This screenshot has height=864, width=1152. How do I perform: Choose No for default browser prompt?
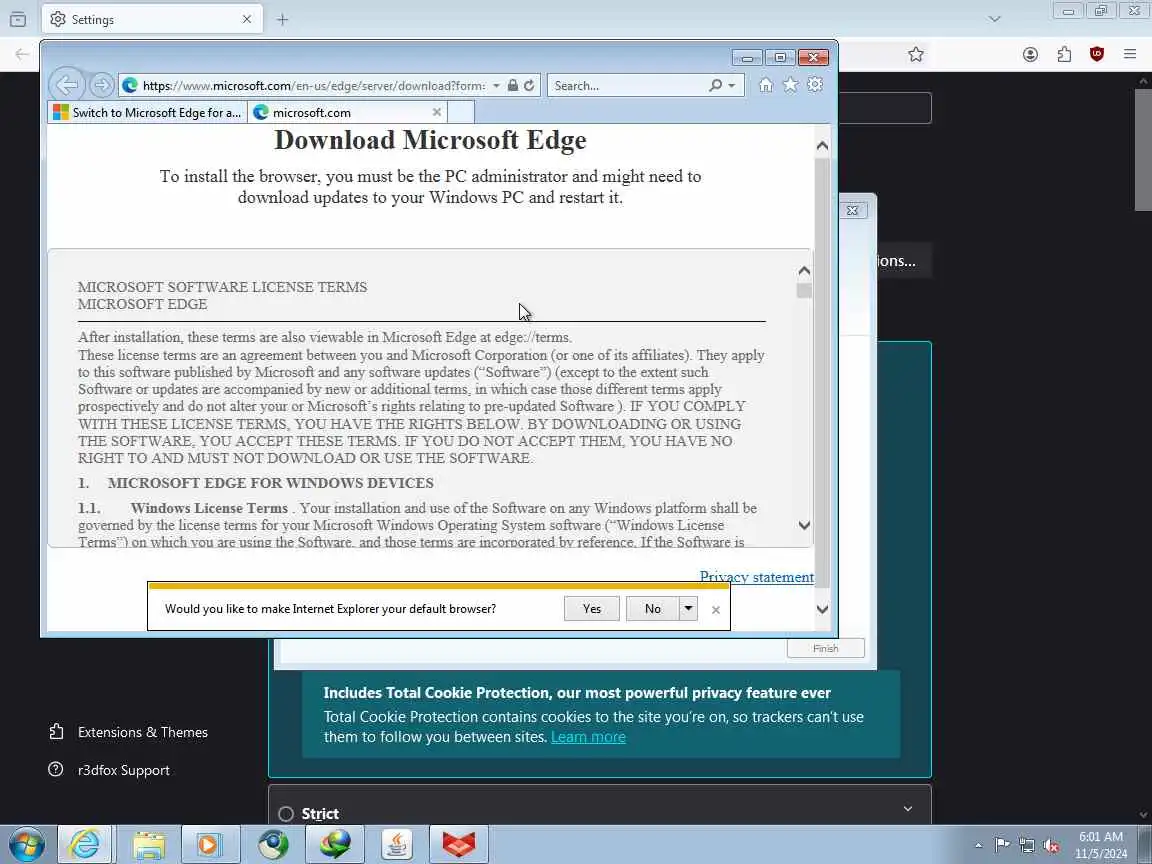coord(652,608)
